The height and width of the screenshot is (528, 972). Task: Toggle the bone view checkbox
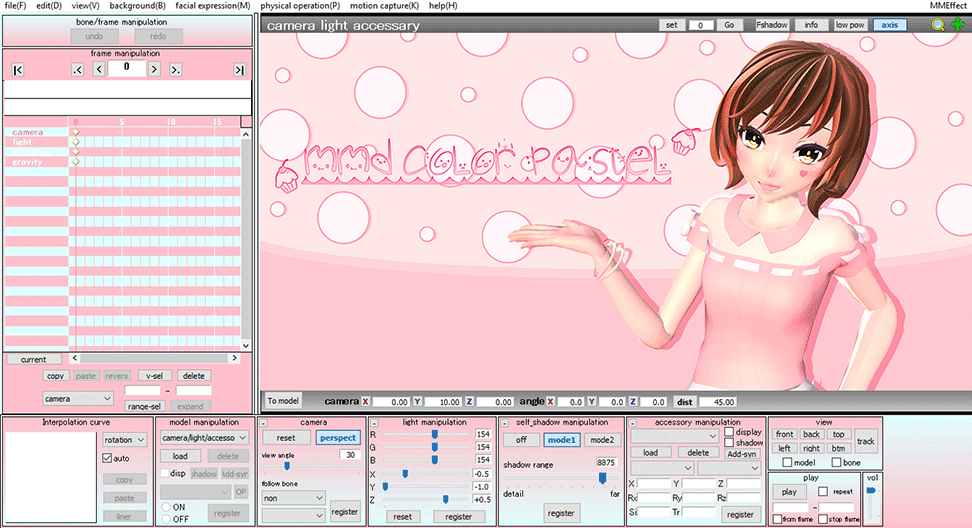tap(836, 462)
